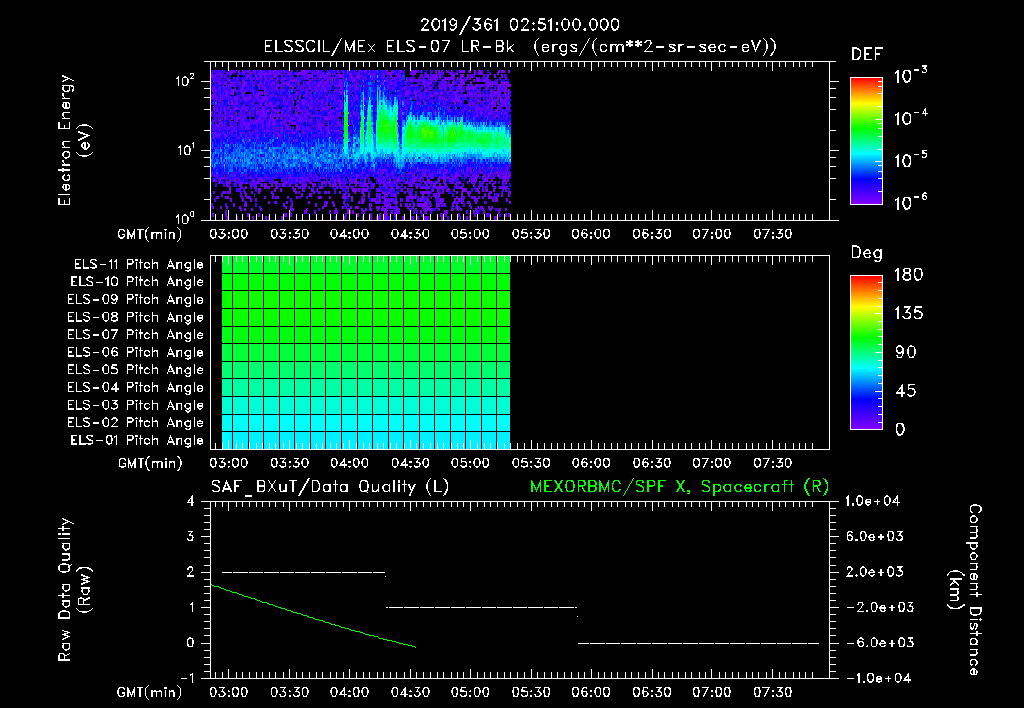Click the 10^-6 value on DEF scale

click(911, 202)
